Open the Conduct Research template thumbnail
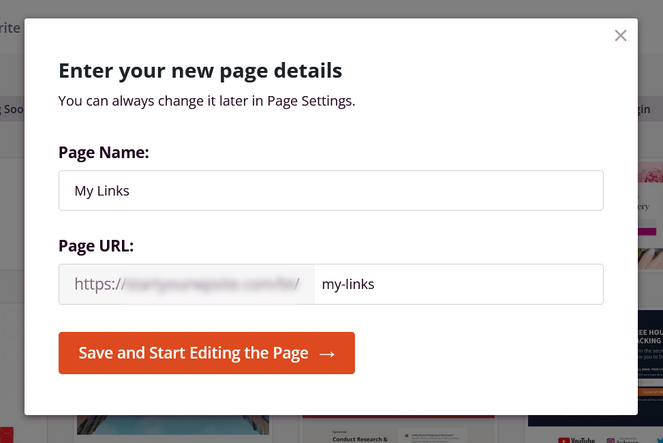663x443 pixels. [x=398, y=429]
